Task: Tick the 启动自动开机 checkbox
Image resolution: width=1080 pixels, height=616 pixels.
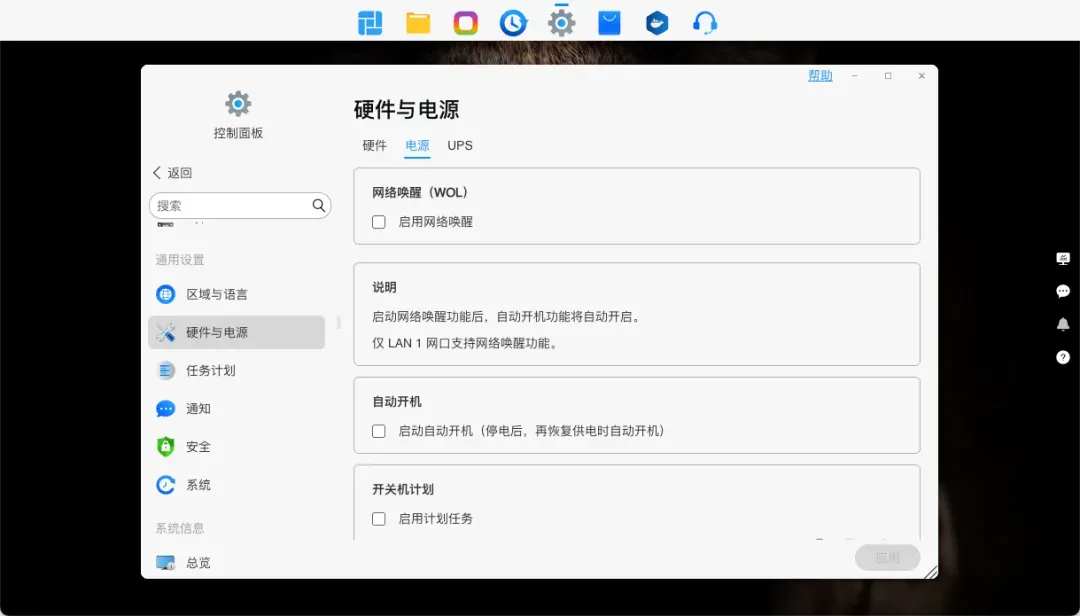Action: (x=379, y=431)
